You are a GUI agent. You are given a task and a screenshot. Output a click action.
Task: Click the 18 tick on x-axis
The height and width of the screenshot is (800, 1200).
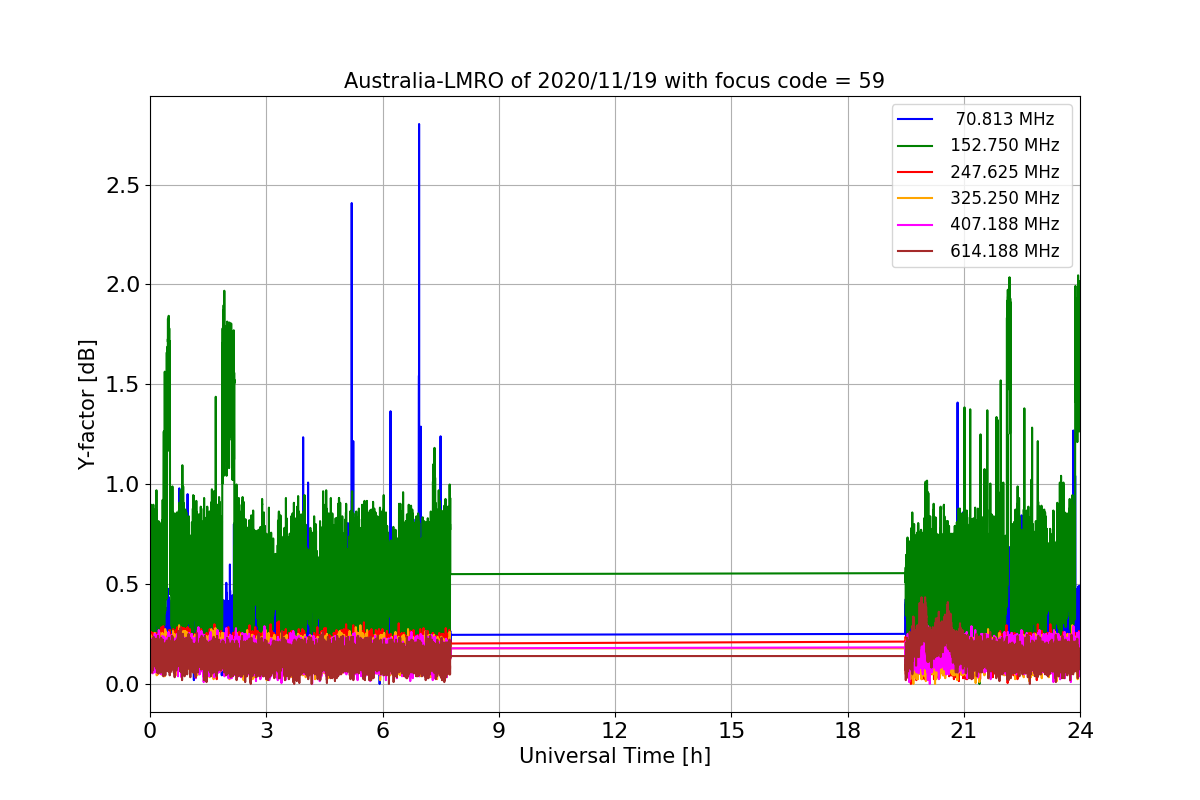pos(847,731)
